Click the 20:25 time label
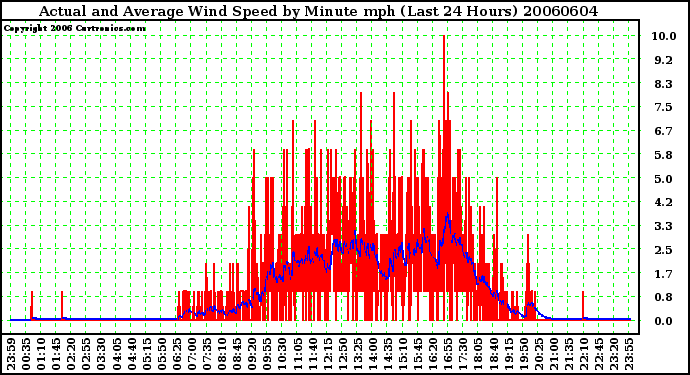The width and height of the screenshot is (690, 375). [538, 354]
